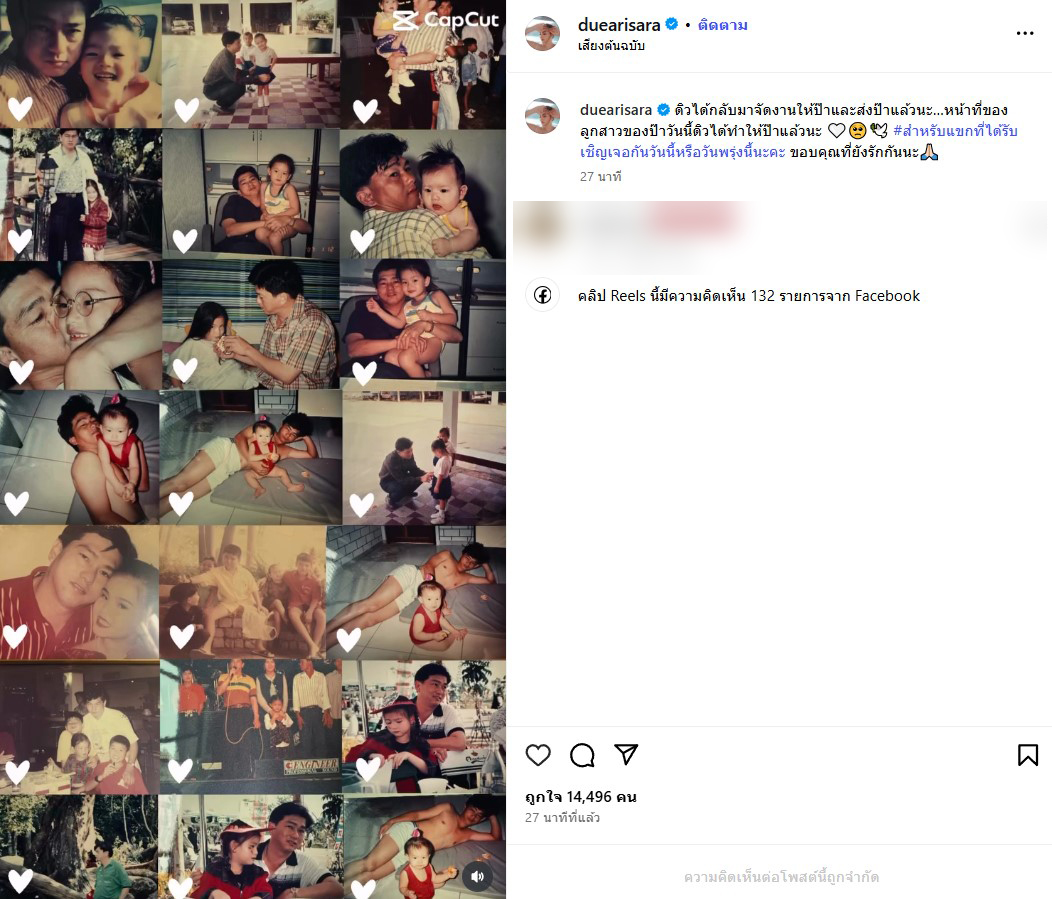Screen dimensions: 1052x899
Task: Open the three-dot more options menu
Action: [x=1024, y=33]
